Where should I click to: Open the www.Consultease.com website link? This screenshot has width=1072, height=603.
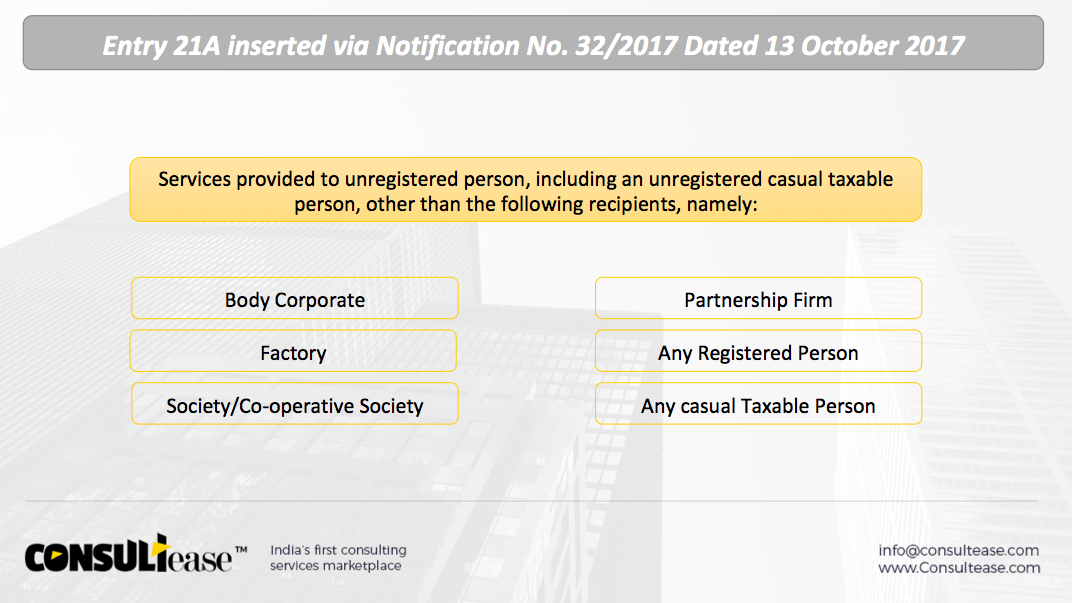pyautogui.click(x=959, y=567)
